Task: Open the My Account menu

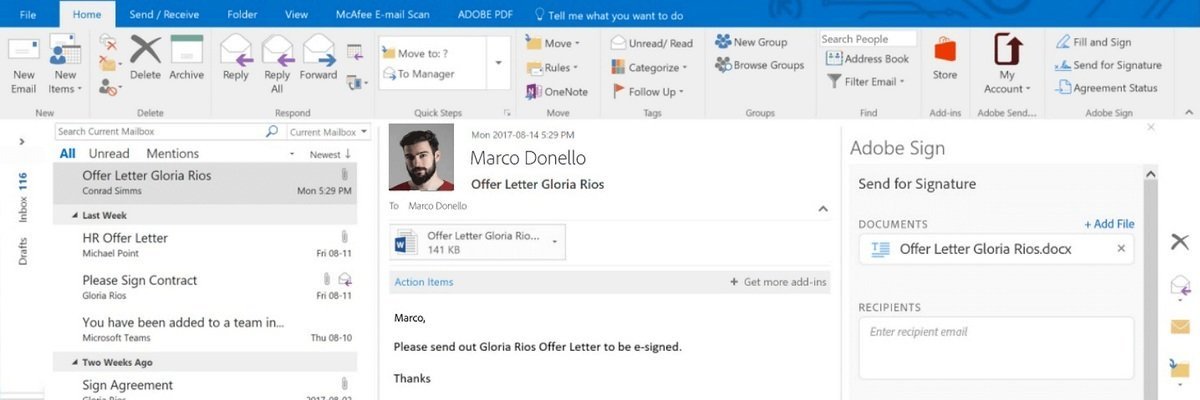Action: 1007,64
